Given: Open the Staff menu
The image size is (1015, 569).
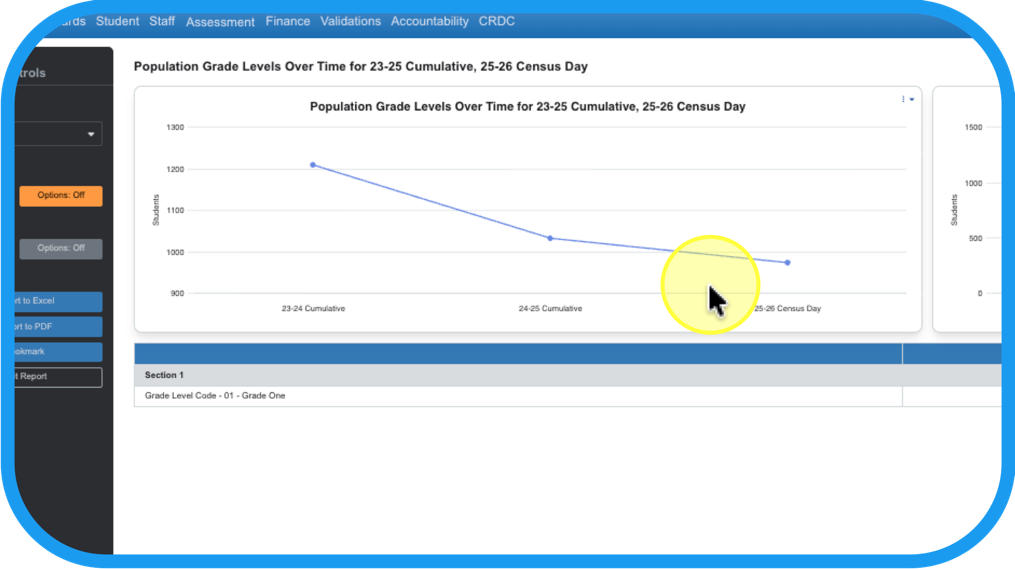Looking at the screenshot, I should [162, 21].
